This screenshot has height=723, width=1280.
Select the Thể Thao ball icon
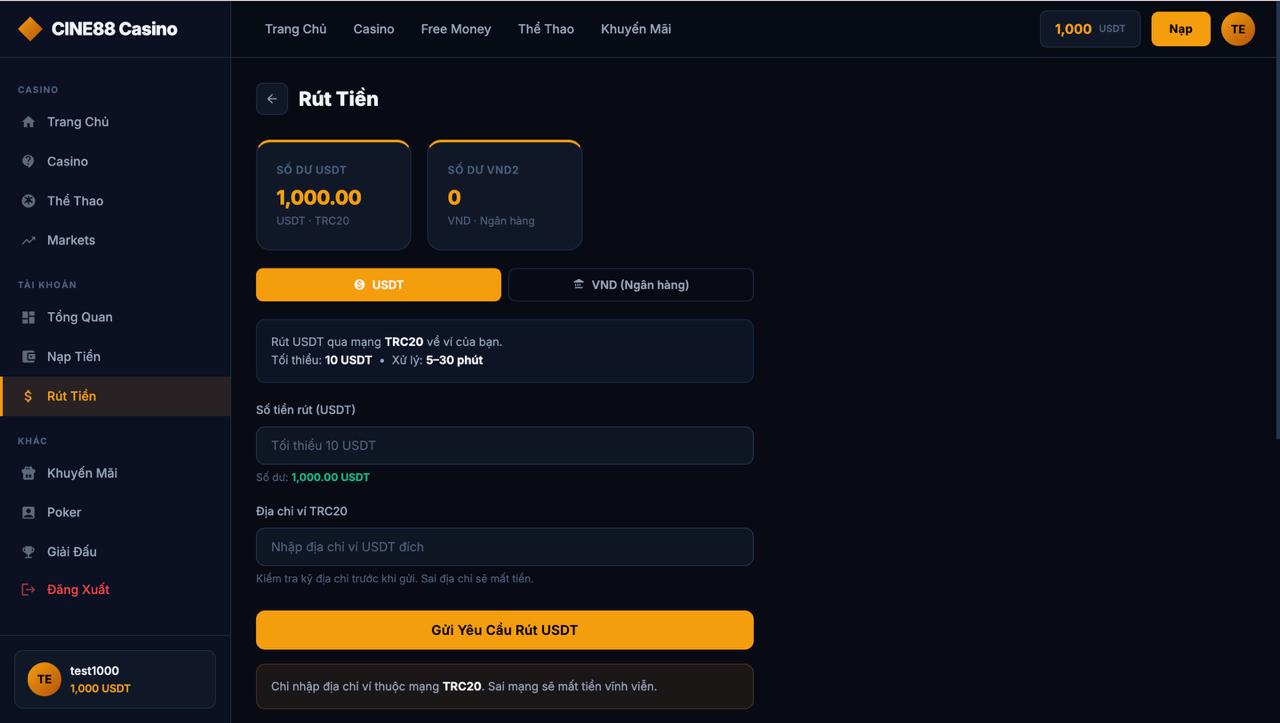click(28, 201)
